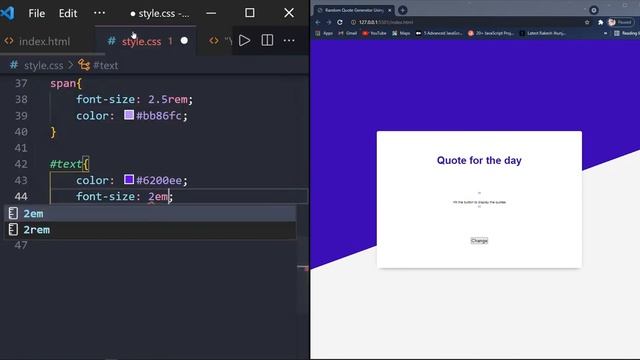Click the Change button in the browser page

pyautogui.click(x=479, y=241)
